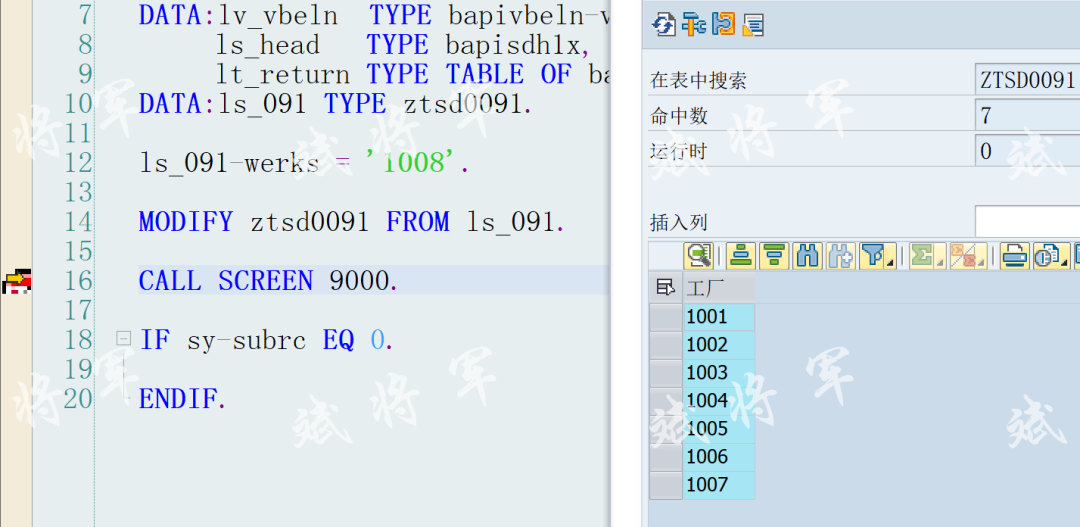
Task: Click the debugger arrow marker at line 16
Action: pos(16,280)
